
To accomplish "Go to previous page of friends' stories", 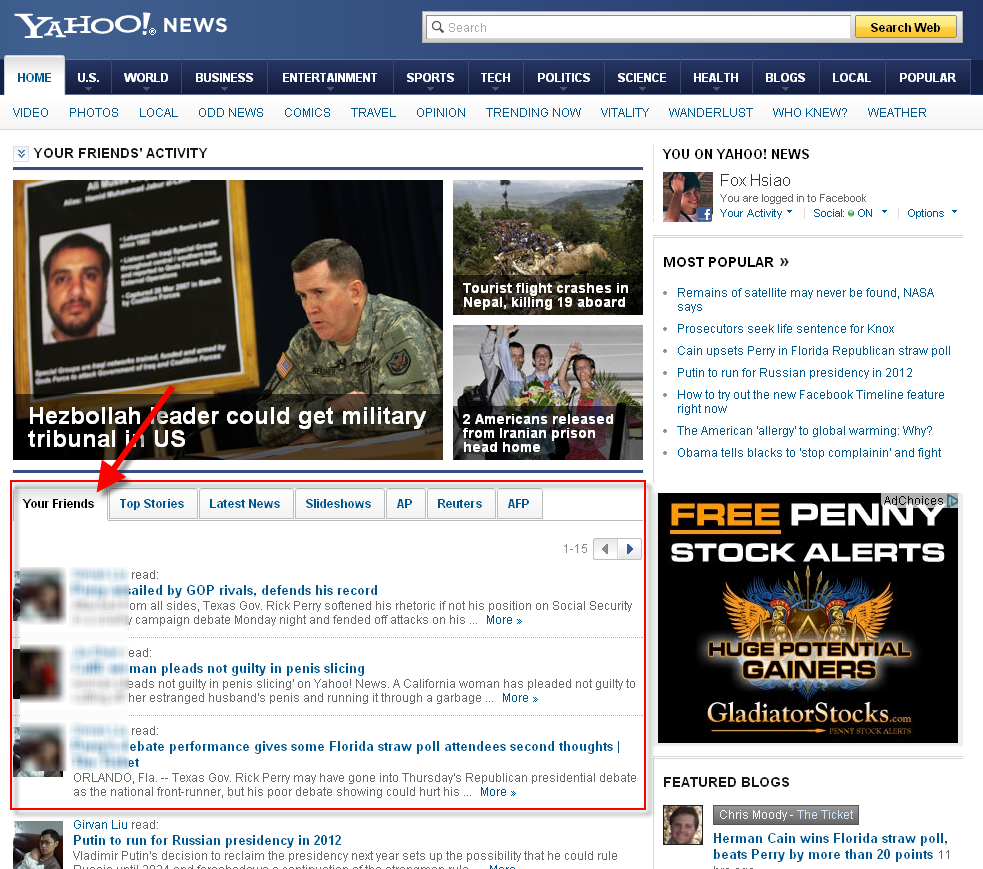I will click(x=605, y=549).
